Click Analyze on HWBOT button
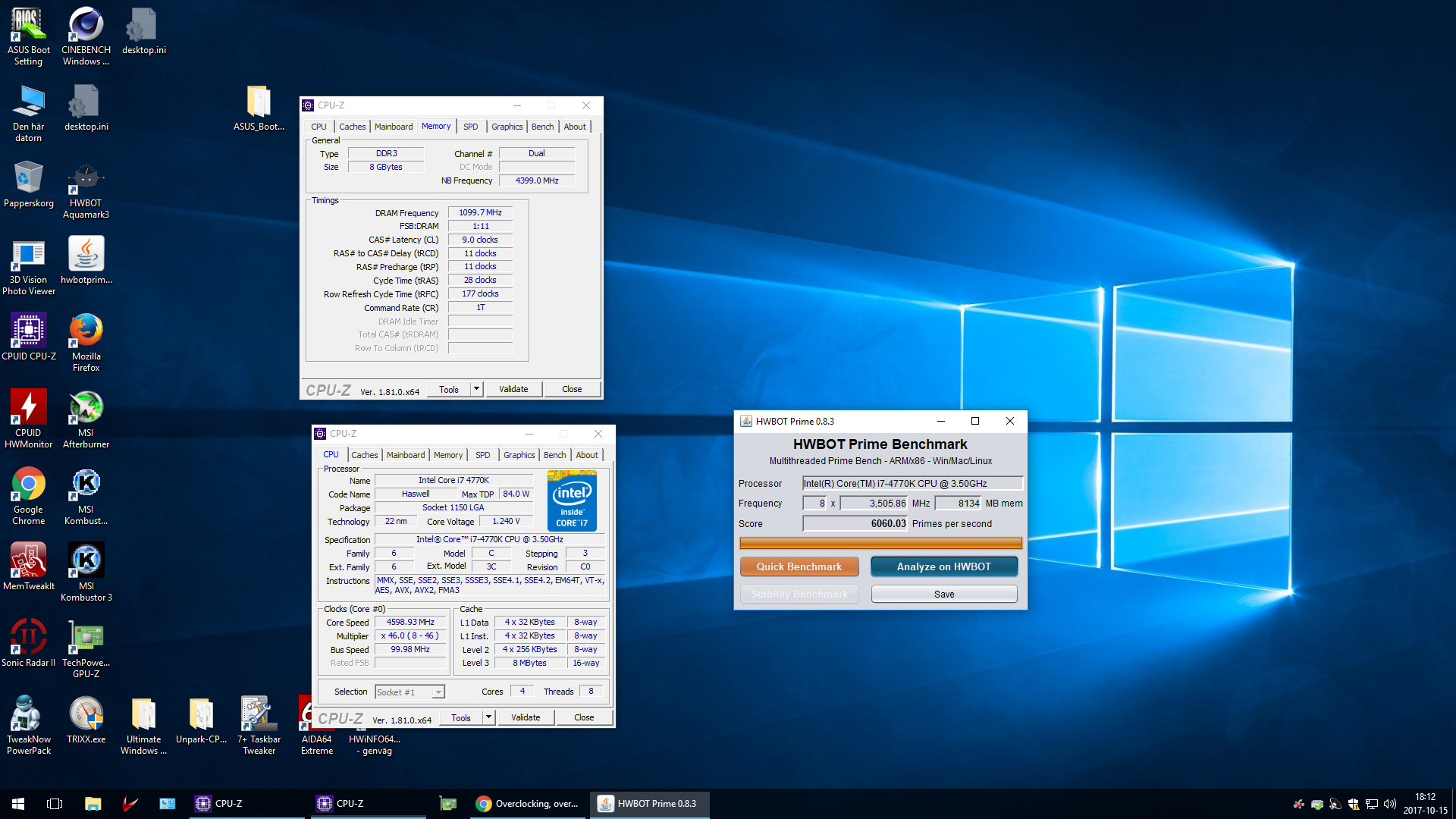The image size is (1456, 819). (943, 566)
